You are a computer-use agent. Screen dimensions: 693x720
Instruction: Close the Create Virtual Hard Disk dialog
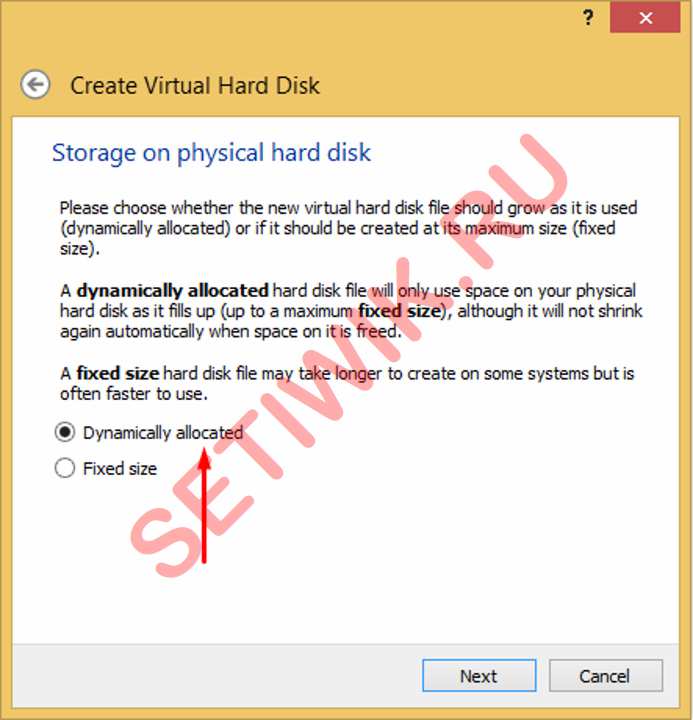coord(645,17)
